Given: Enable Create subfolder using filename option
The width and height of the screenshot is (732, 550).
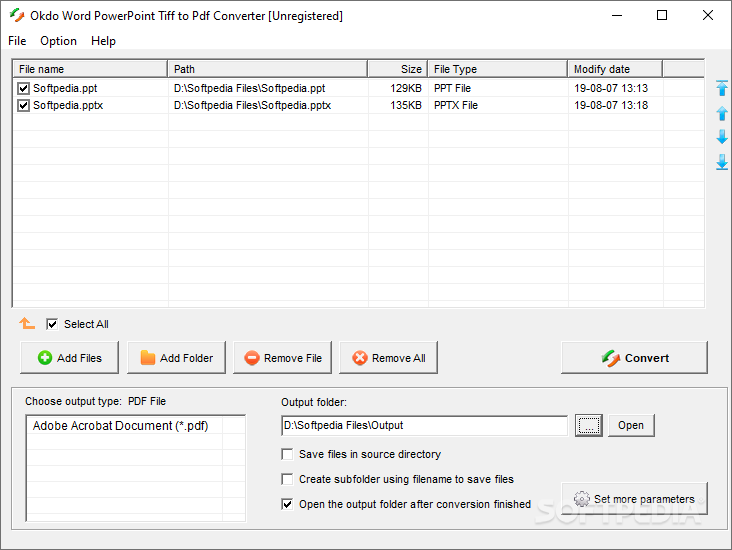Looking at the screenshot, I should [287, 479].
